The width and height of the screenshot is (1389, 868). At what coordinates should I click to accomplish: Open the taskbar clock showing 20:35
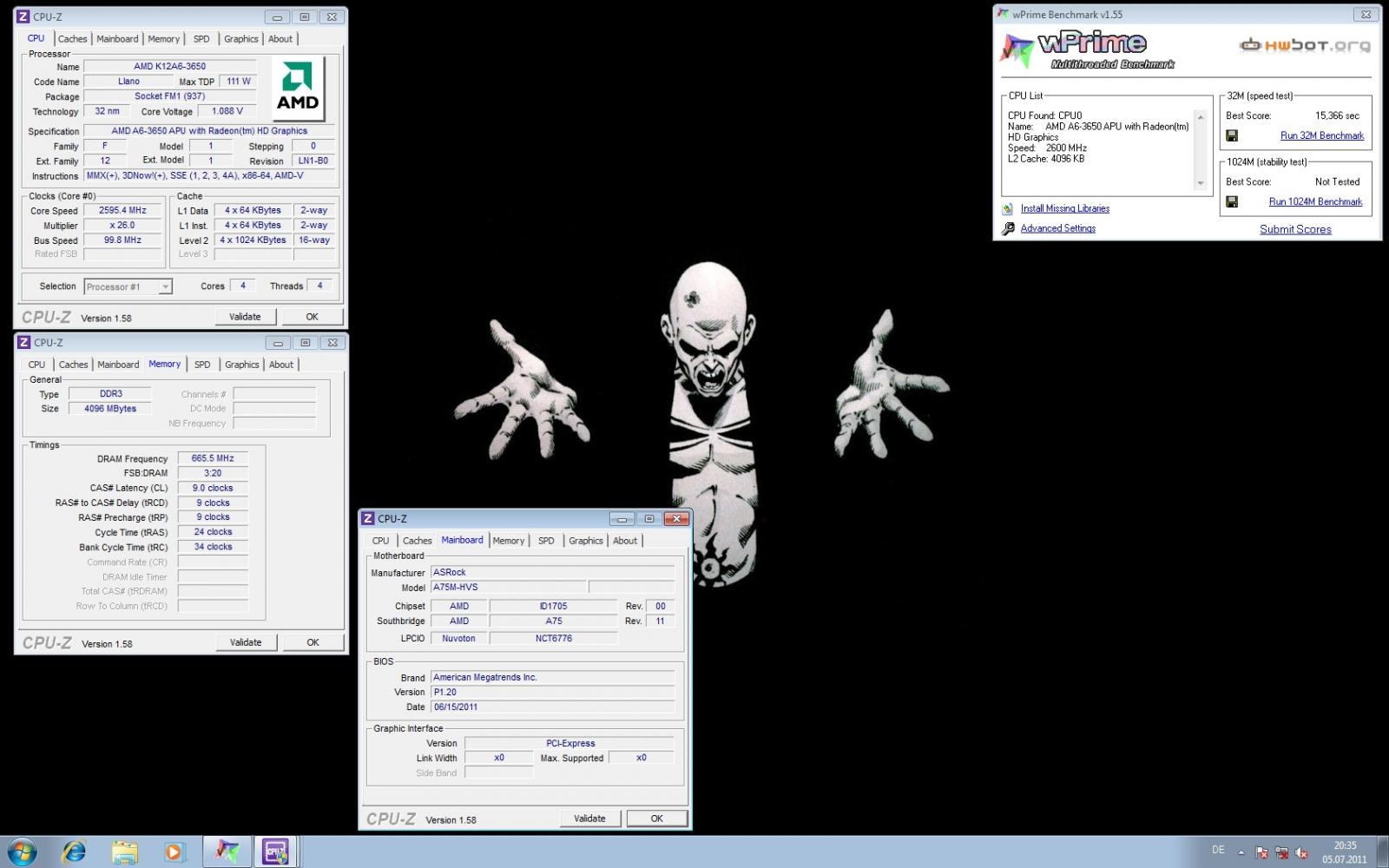(x=1345, y=852)
